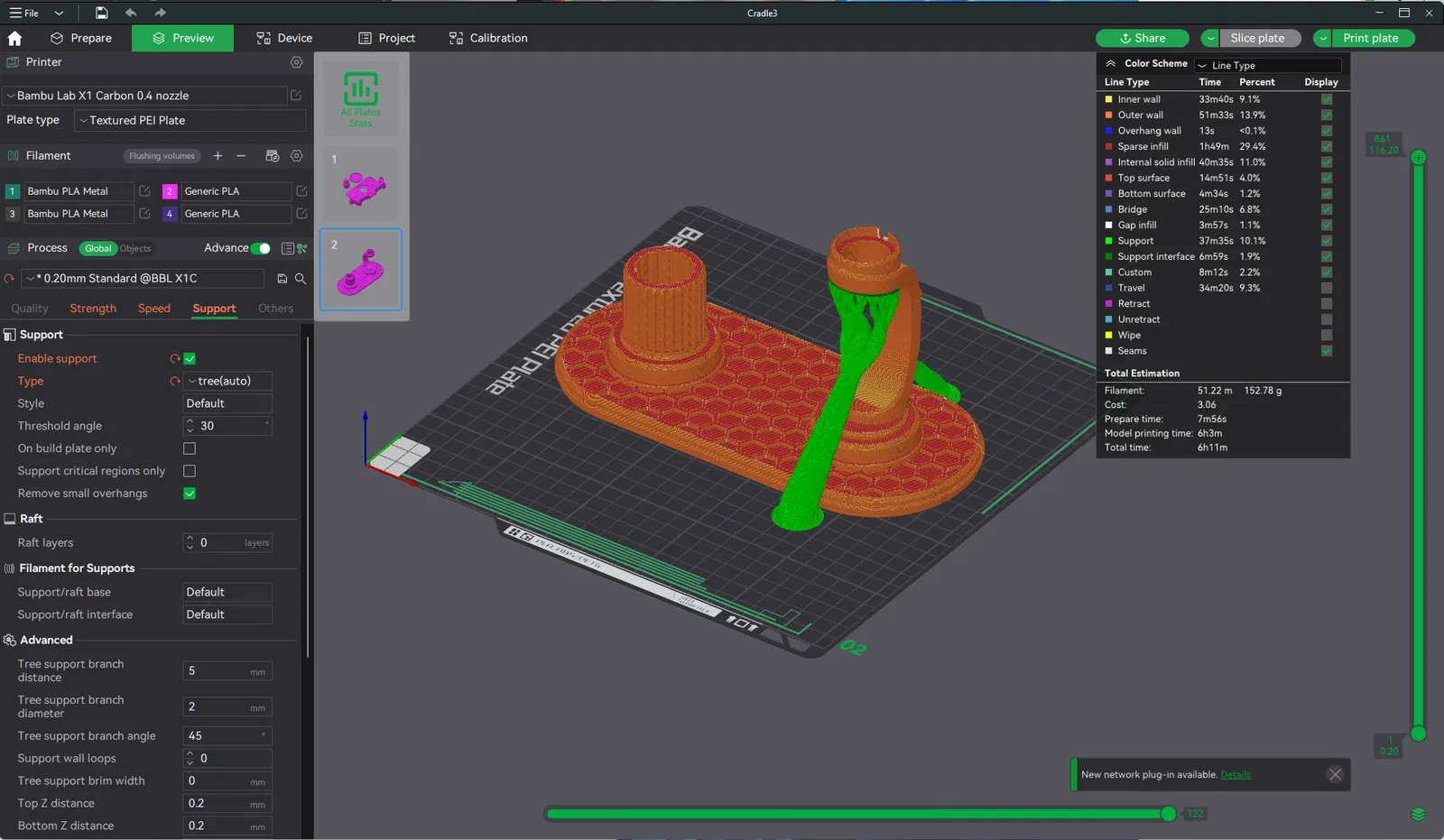Image resolution: width=1444 pixels, height=840 pixels.
Task: Open Flushing volumes settings
Action: pos(162,156)
